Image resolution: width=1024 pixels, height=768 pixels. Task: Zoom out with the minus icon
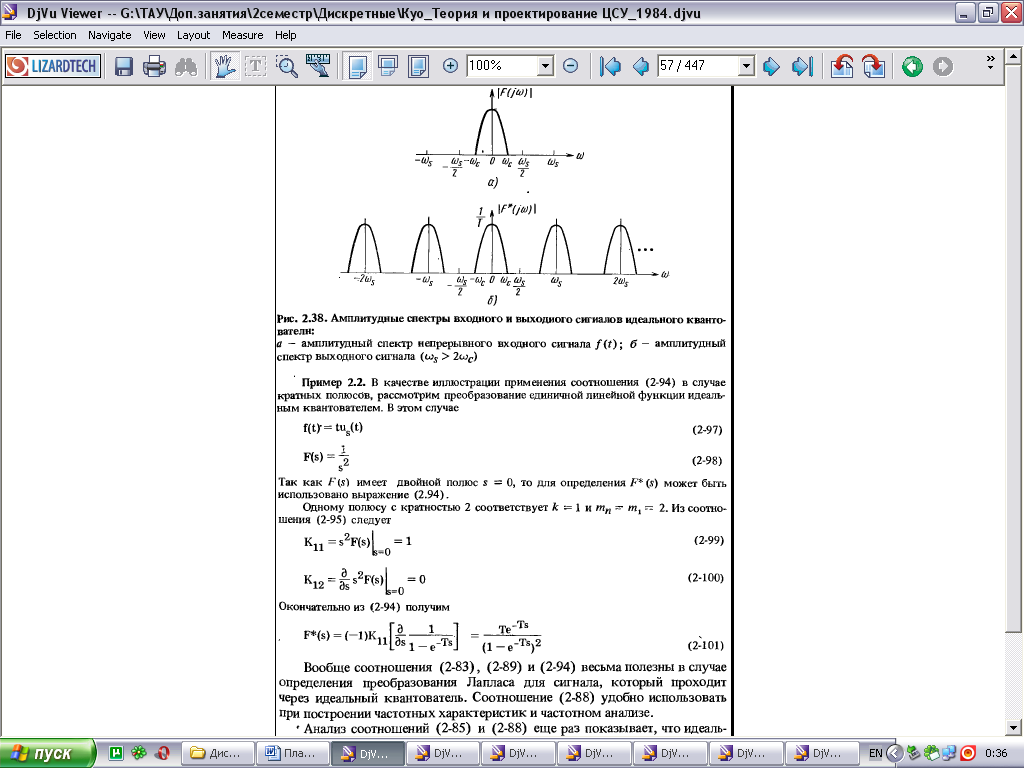click(x=570, y=65)
